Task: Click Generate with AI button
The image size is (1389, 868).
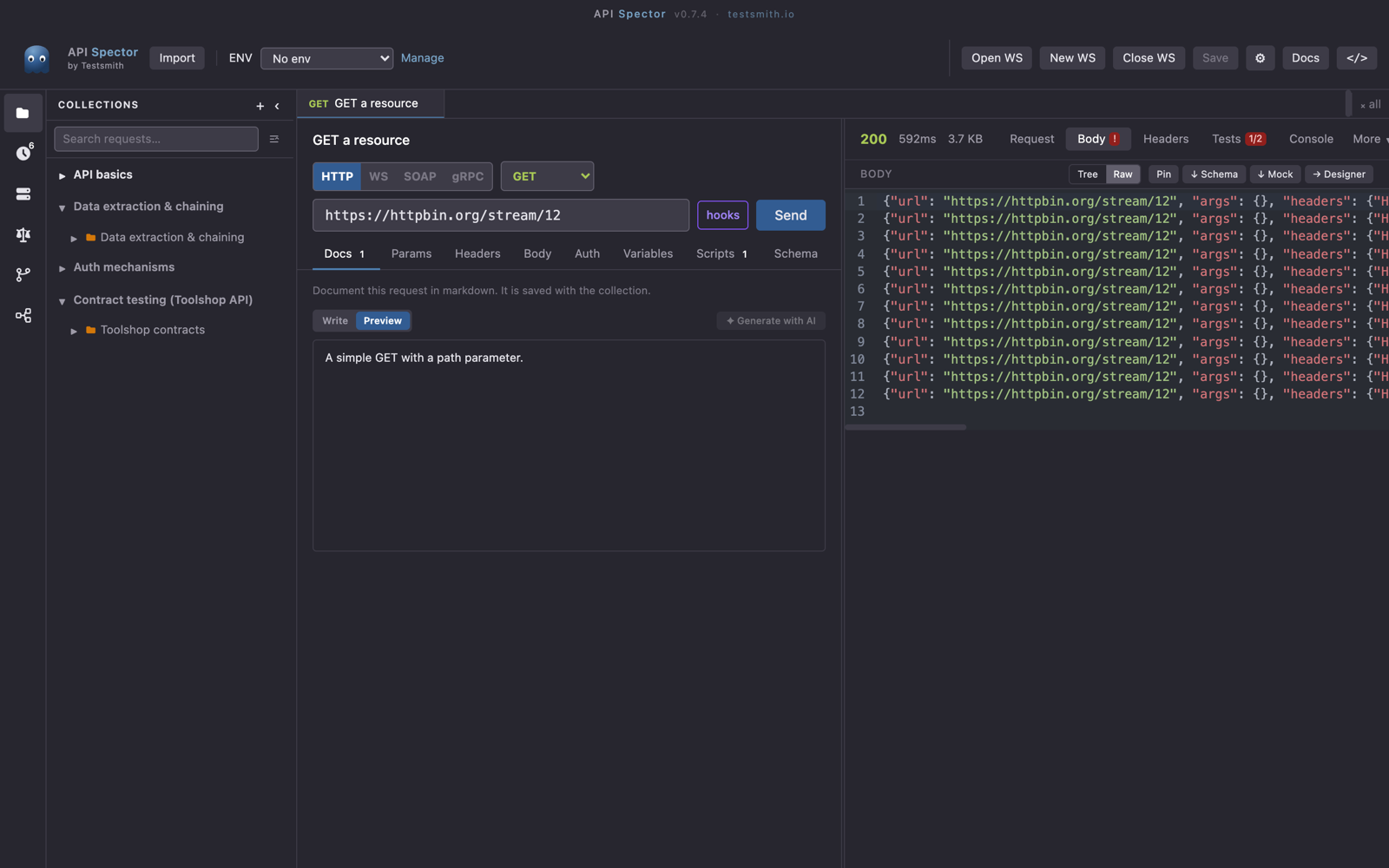Action: [x=771, y=321]
